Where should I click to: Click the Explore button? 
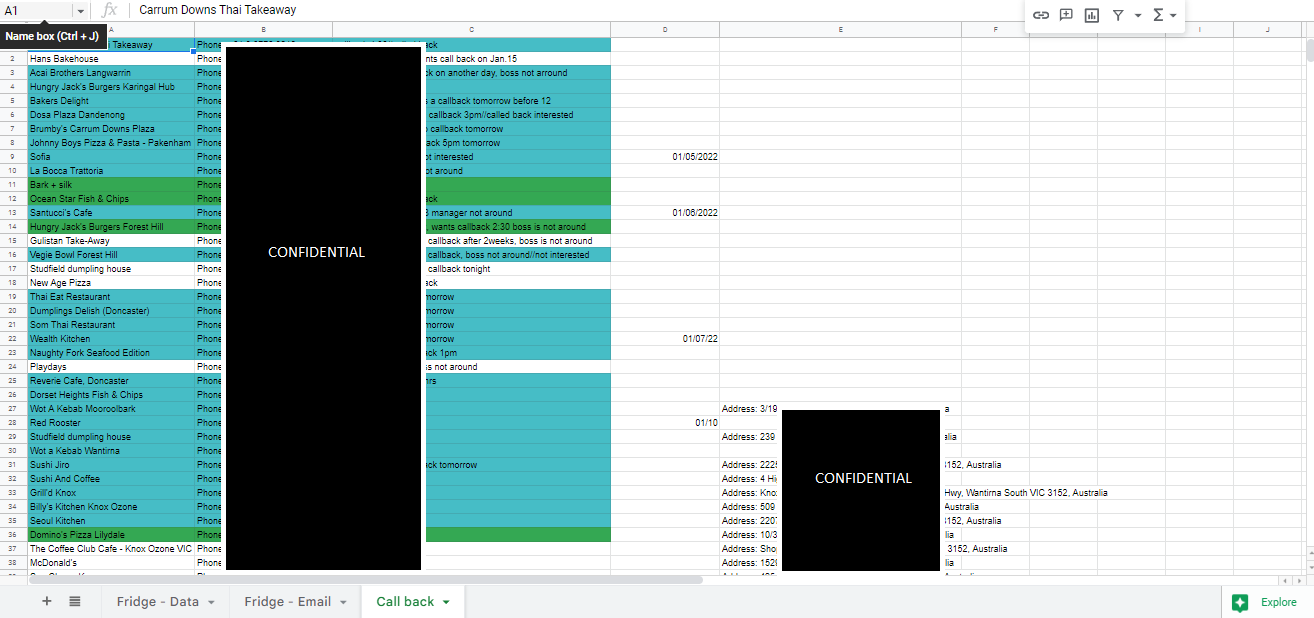pos(1267,602)
